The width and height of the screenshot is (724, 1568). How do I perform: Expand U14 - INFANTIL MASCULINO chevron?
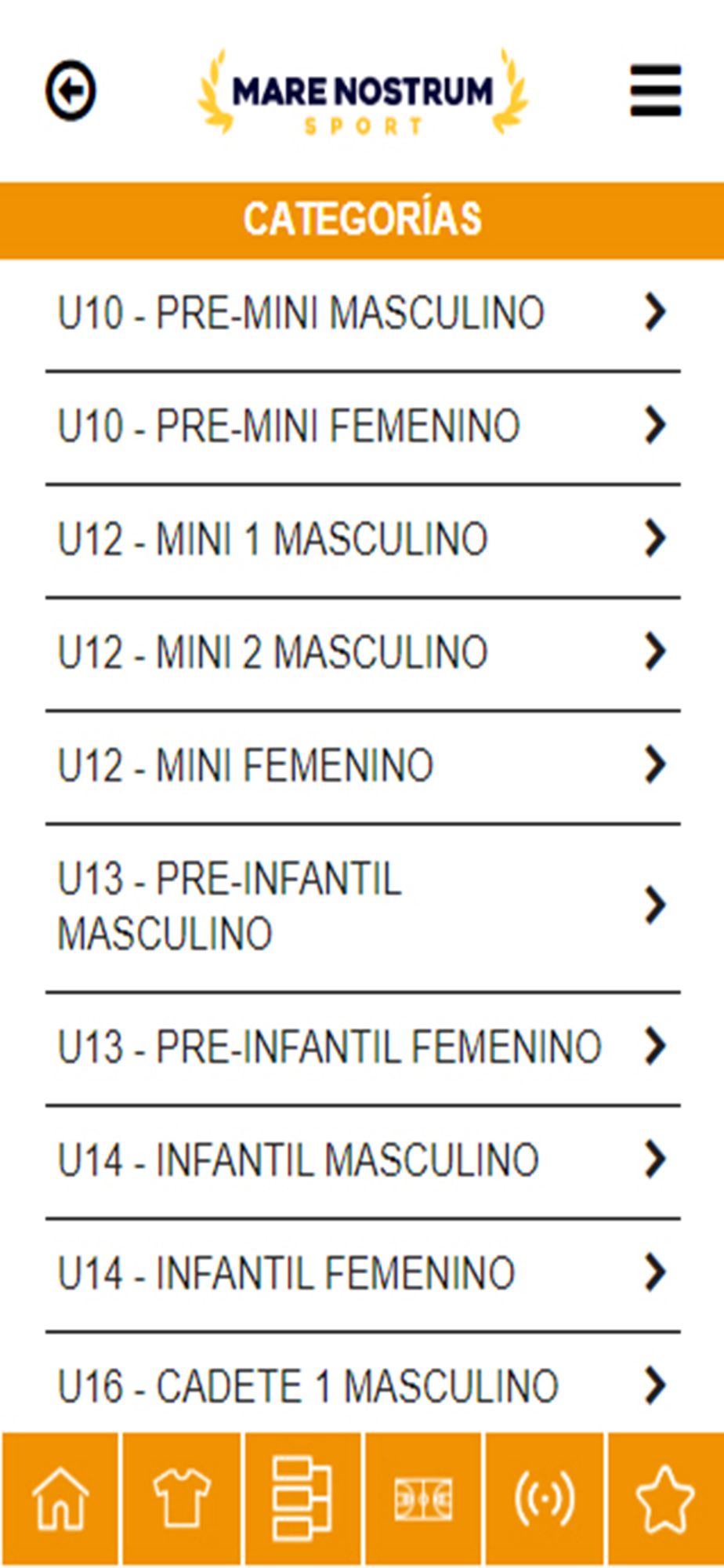pyautogui.click(x=655, y=1160)
